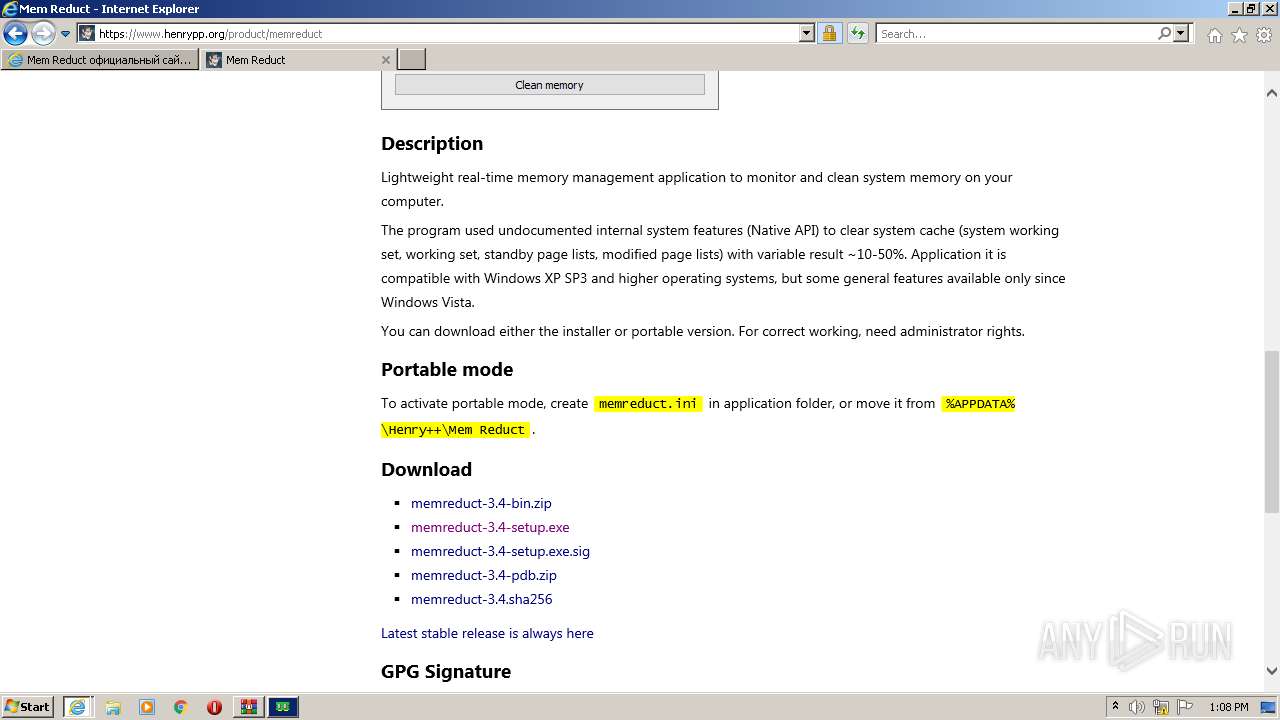Click the vertical scrollbar thumb
Image resolution: width=1280 pixels, height=720 pixels.
click(x=1271, y=430)
